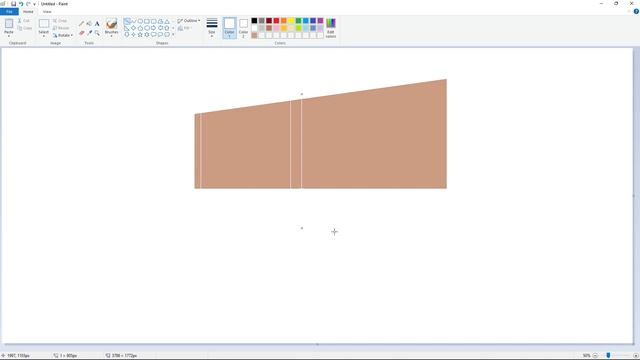Choose the Rectangle shape in Shapes gallery
This screenshot has width=640, height=360.
[147, 21]
